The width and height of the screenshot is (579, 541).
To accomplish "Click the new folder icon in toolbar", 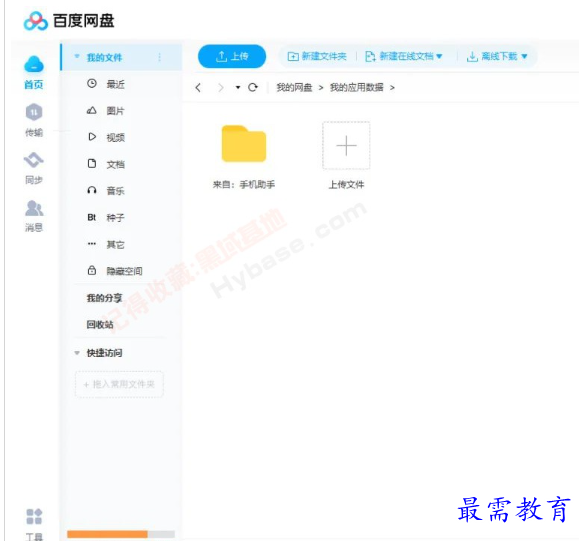I will tap(293, 57).
